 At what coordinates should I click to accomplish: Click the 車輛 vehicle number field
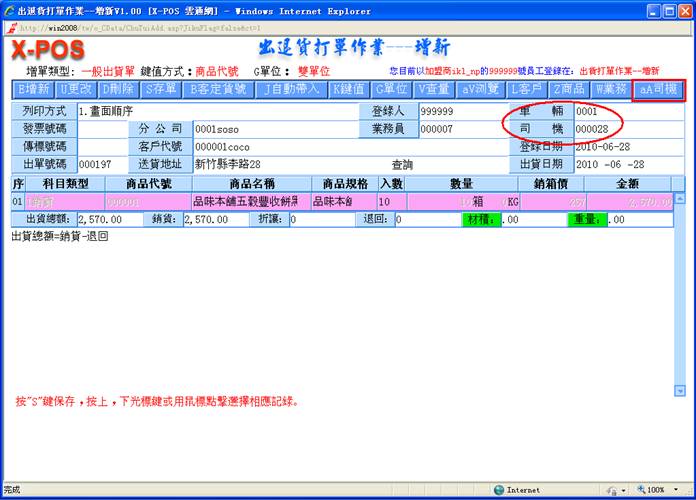(618, 111)
